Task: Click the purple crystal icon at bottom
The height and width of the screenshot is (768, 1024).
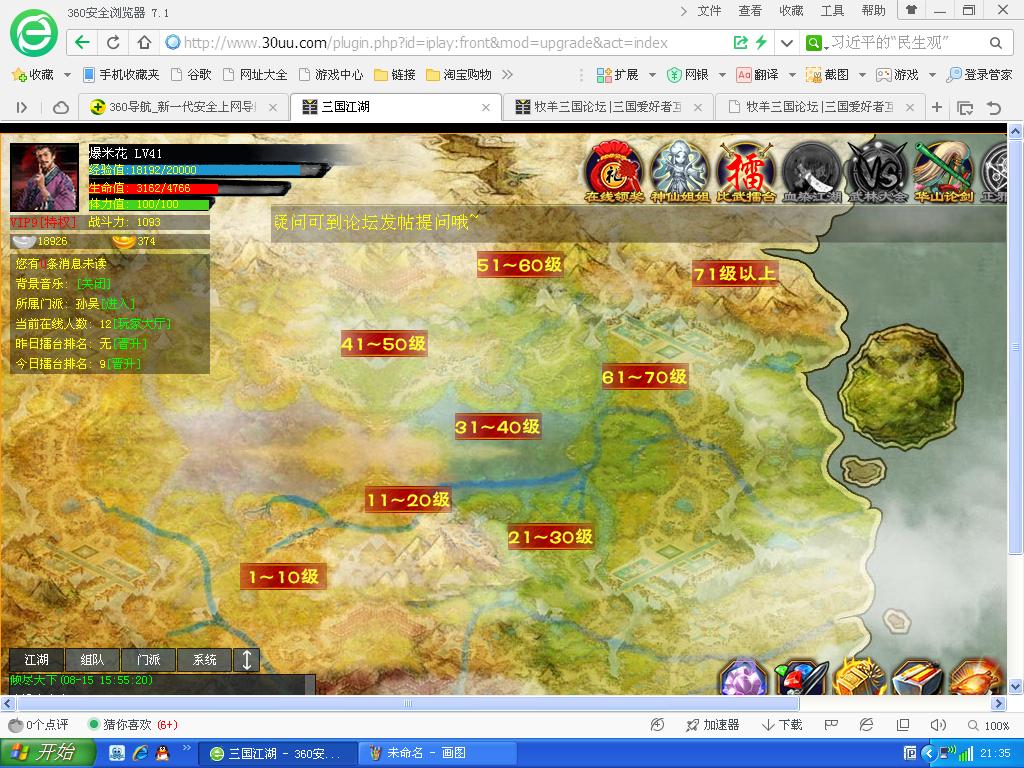Action: point(743,677)
